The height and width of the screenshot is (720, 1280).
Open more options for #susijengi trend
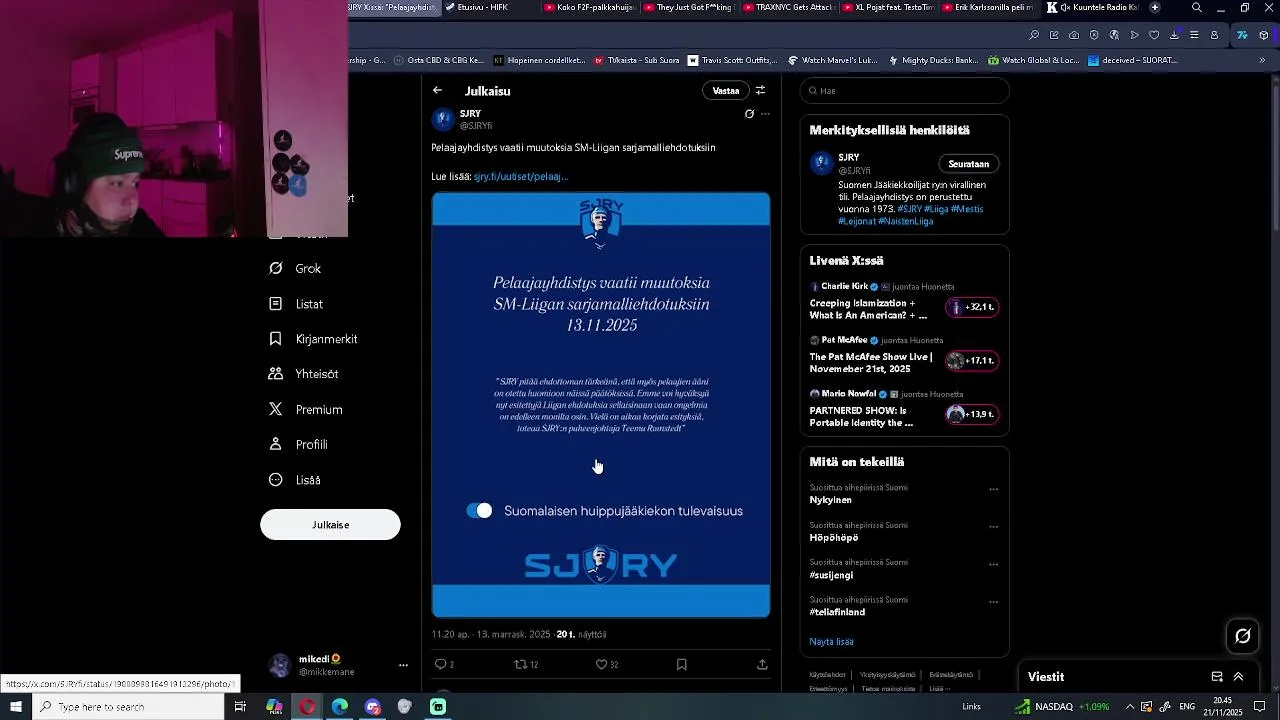993,564
